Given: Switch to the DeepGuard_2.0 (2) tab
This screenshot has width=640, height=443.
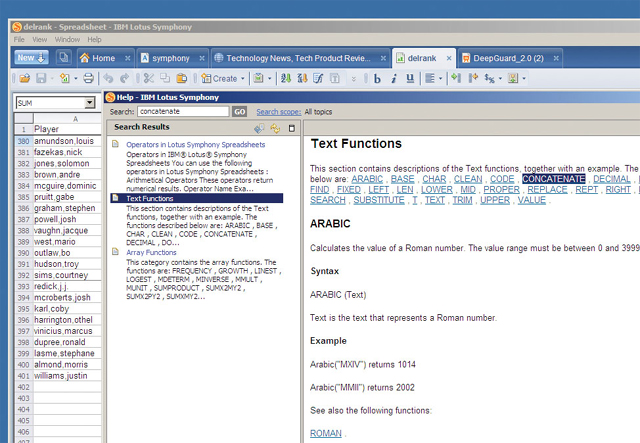Looking at the screenshot, I should click(x=508, y=58).
